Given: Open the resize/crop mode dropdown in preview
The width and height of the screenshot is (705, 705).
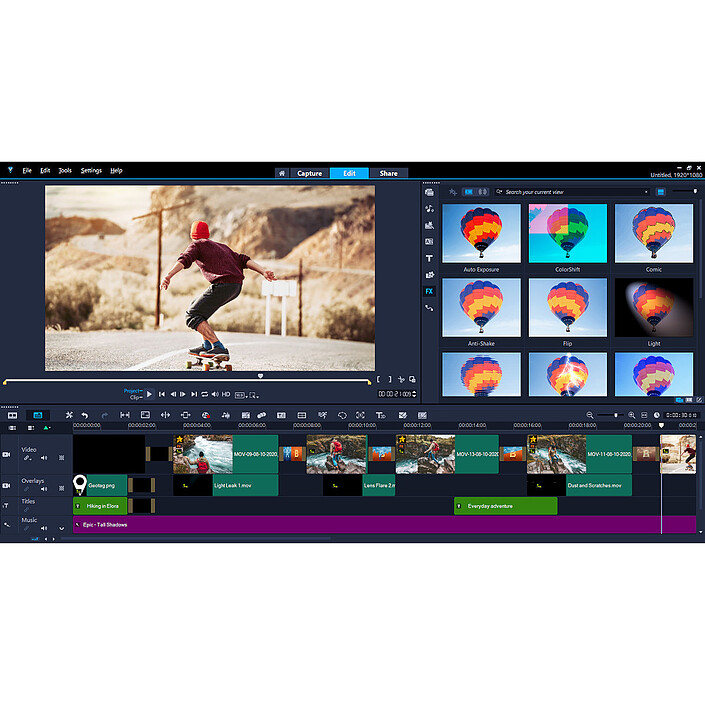Looking at the screenshot, I should [x=254, y=395].
